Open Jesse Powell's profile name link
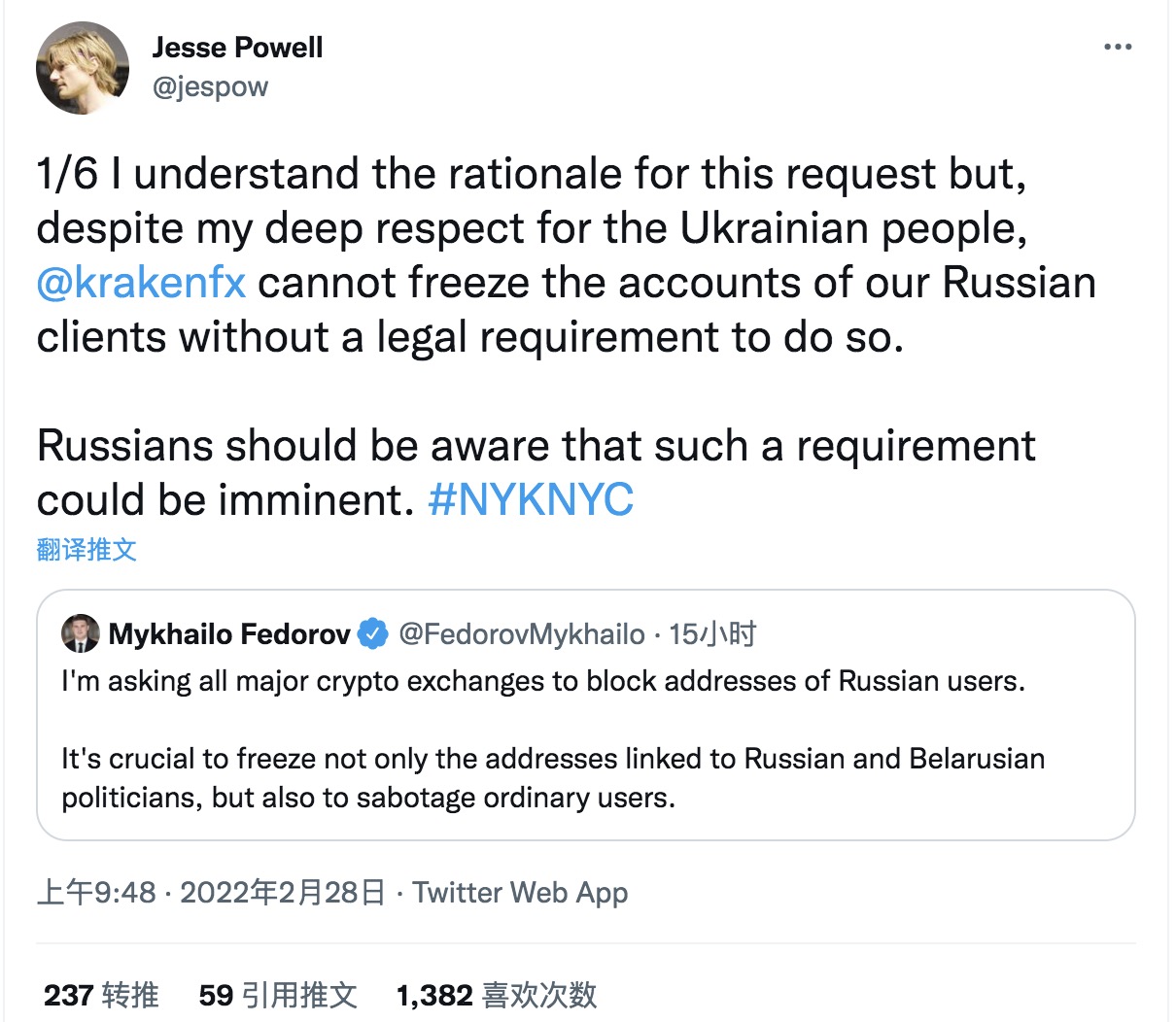This screenshot has height=1022, width=1176. pos(237,47)
